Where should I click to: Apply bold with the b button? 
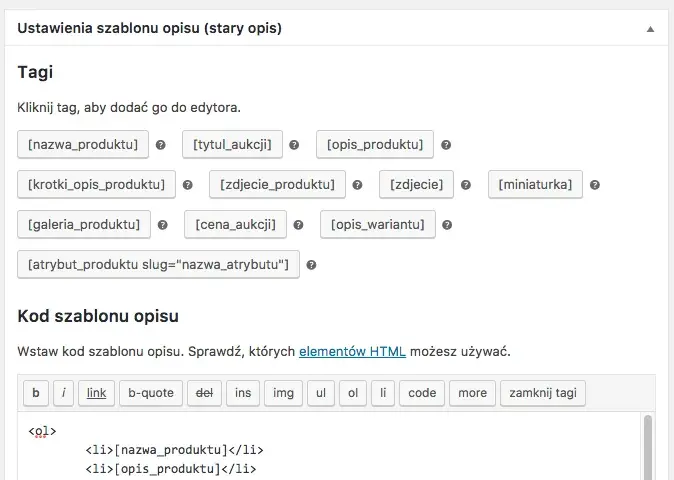click(x=36, y=393)
